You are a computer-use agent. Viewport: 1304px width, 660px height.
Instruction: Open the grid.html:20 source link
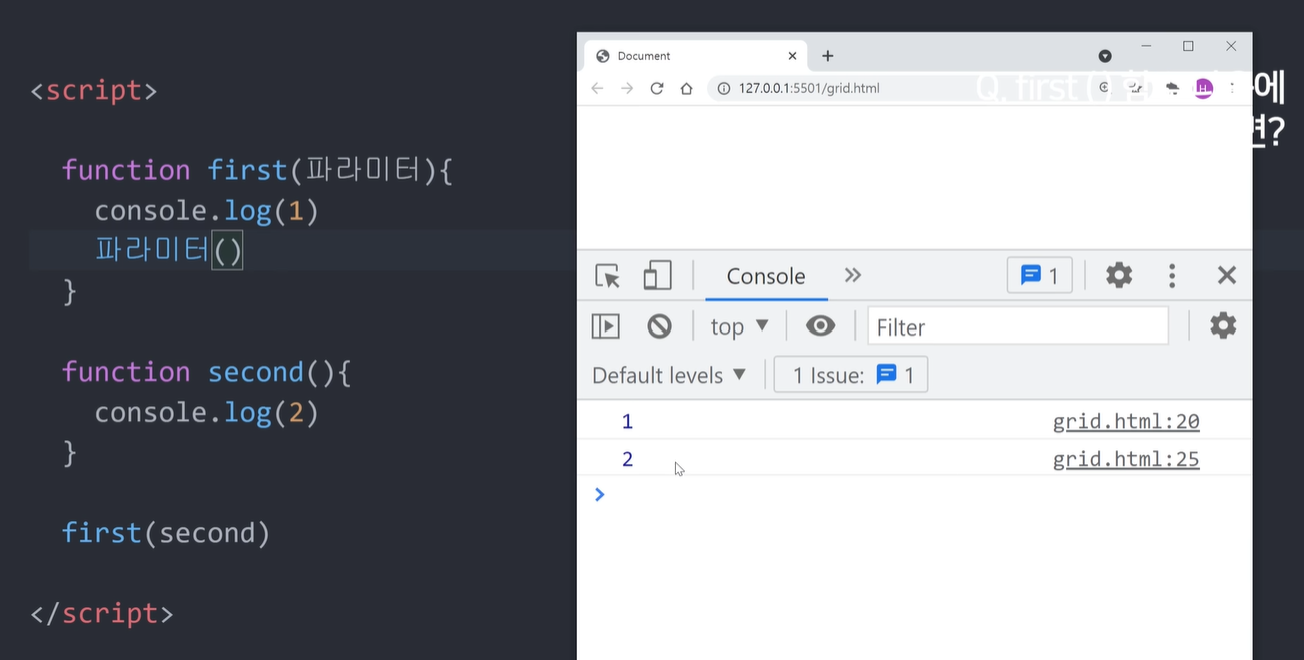pyautogui.click(x=1126, y=422)
